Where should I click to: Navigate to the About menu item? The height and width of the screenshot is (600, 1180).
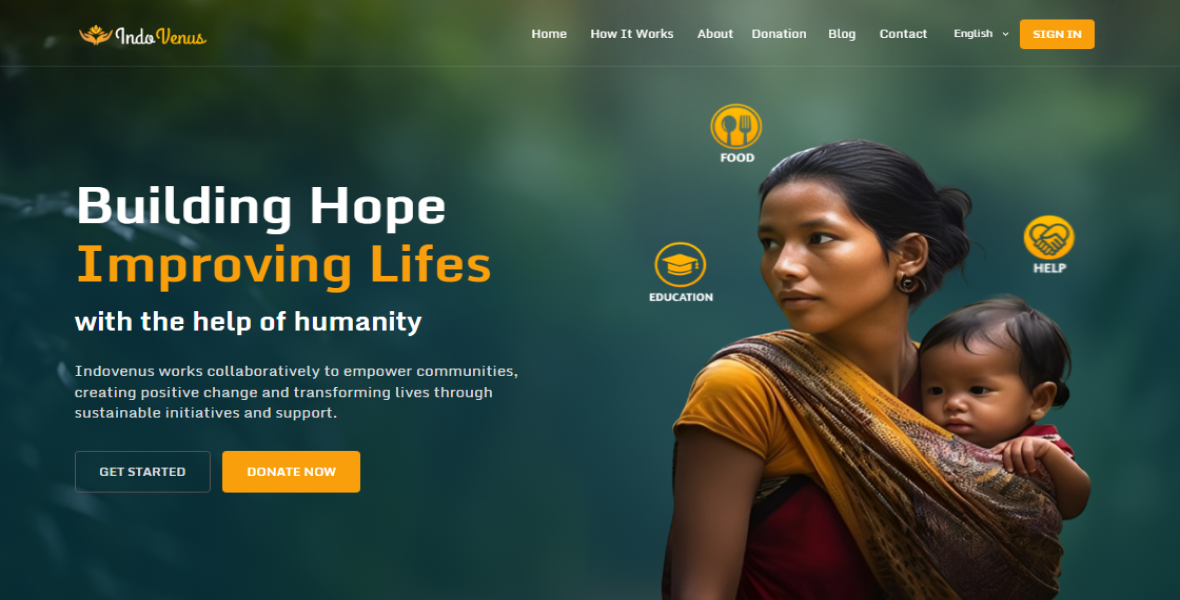pos(715,34)
